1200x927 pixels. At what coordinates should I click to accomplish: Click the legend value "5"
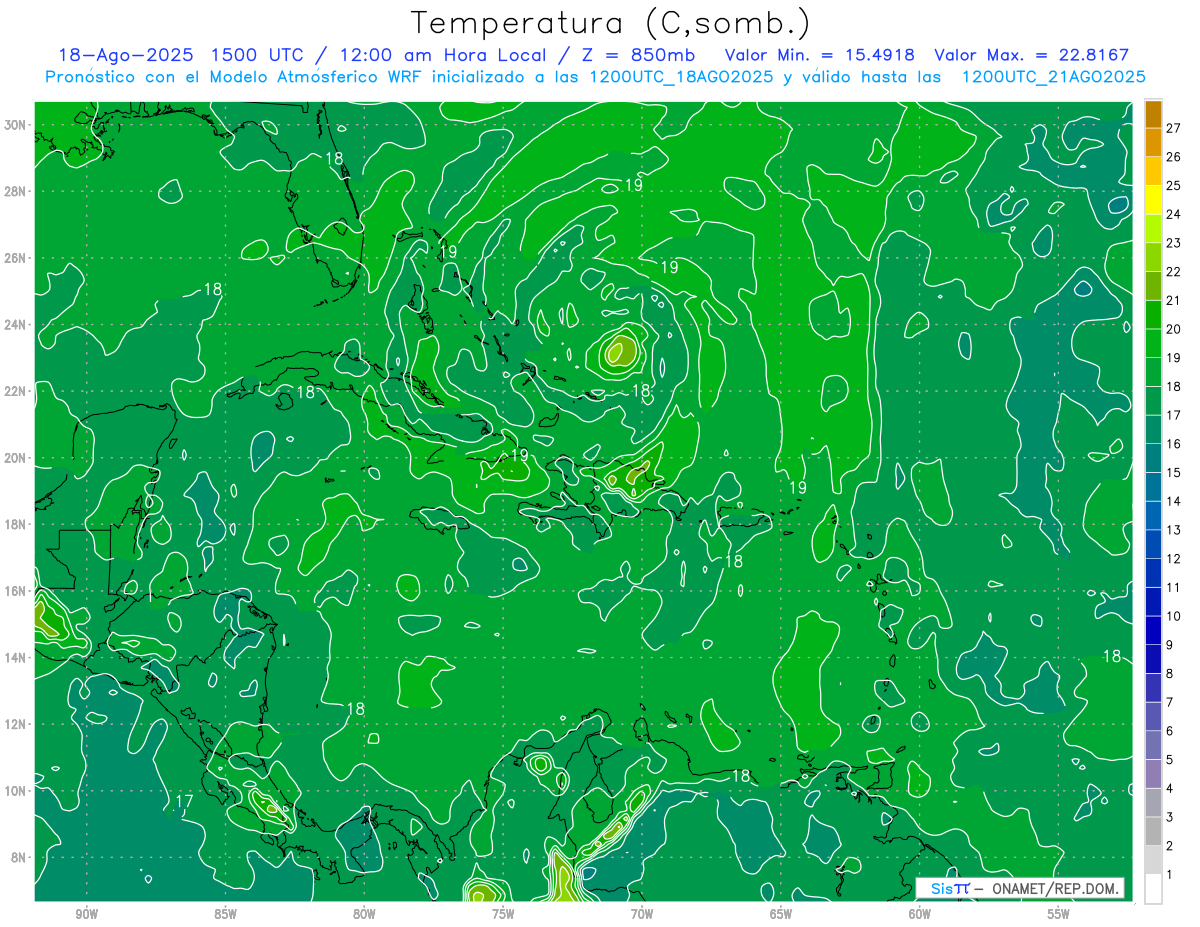[1170, 760]
